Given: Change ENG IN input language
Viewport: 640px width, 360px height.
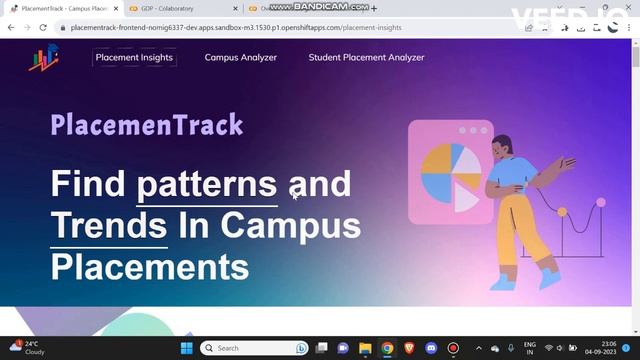Looking at the screenshot, I should [530, 348].
